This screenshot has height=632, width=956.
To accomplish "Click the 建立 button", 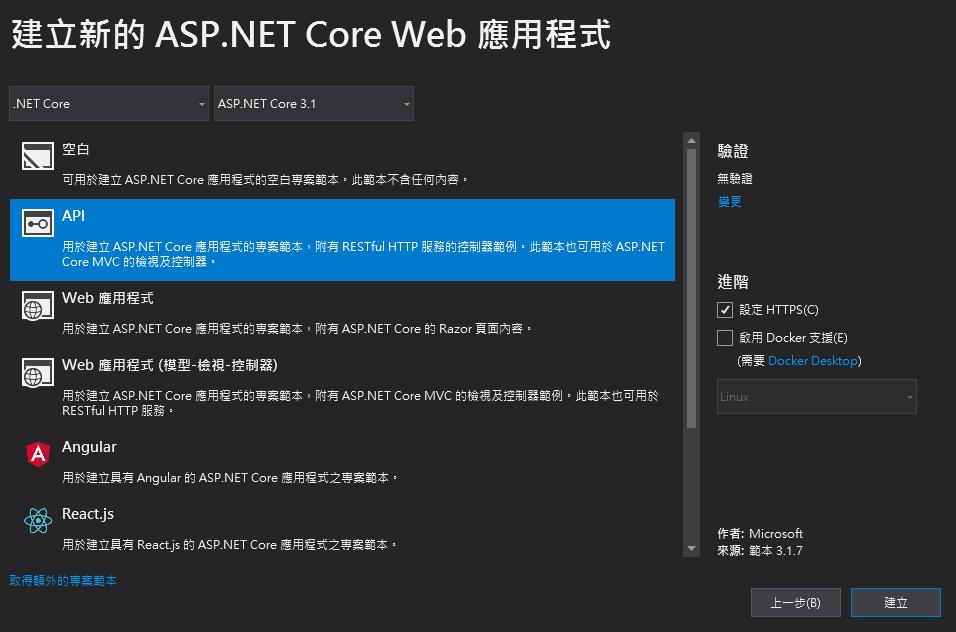I will coord(896,603).
